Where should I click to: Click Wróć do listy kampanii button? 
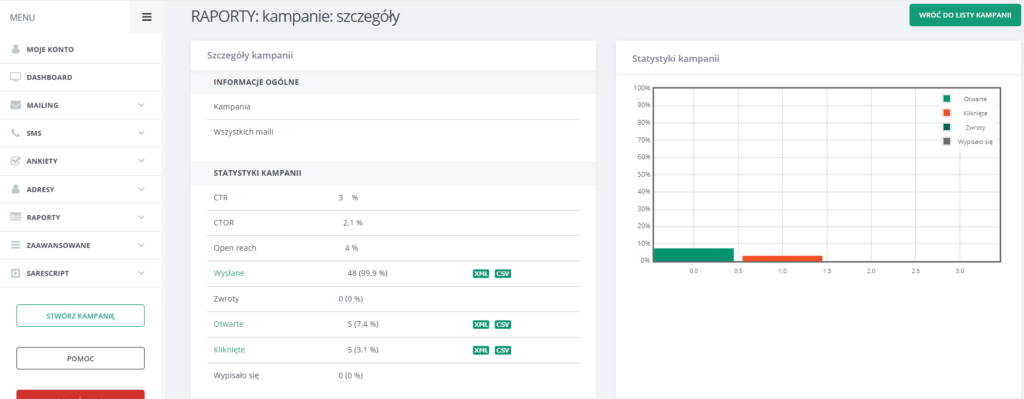[x=964, y=15]
